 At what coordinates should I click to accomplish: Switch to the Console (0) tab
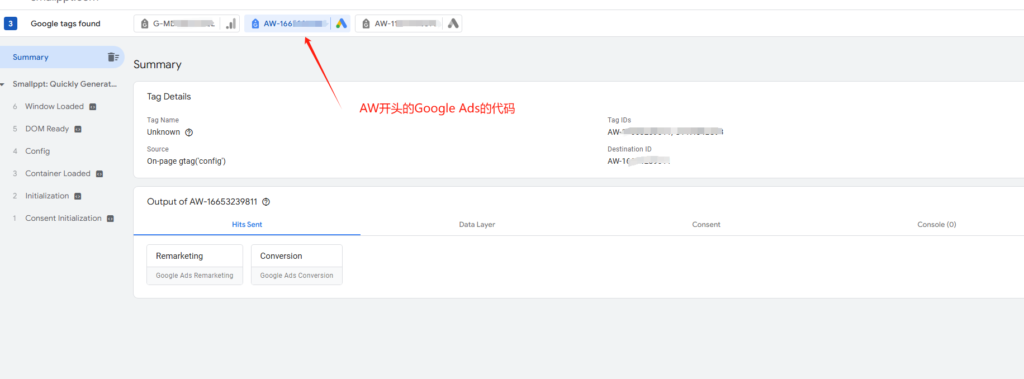tap(936, 224)
